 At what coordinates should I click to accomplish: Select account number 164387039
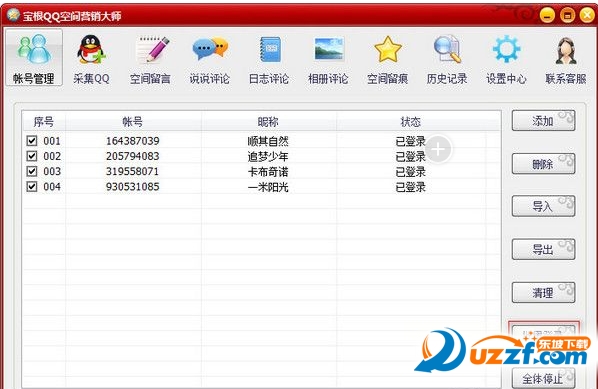click(x=133, y=141)
